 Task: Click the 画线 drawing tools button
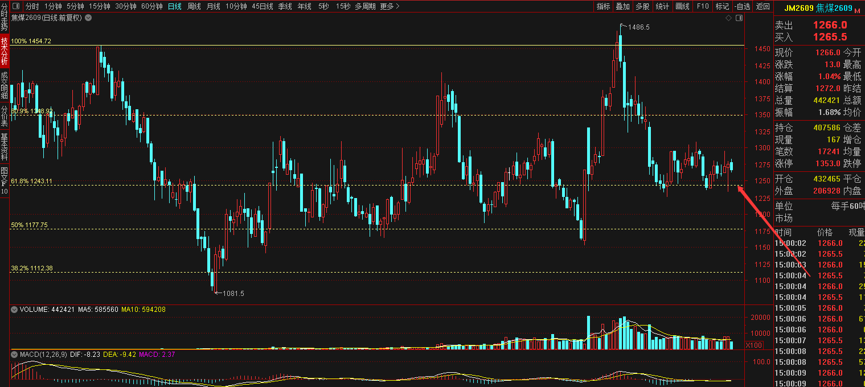click(x=682, y=7)
